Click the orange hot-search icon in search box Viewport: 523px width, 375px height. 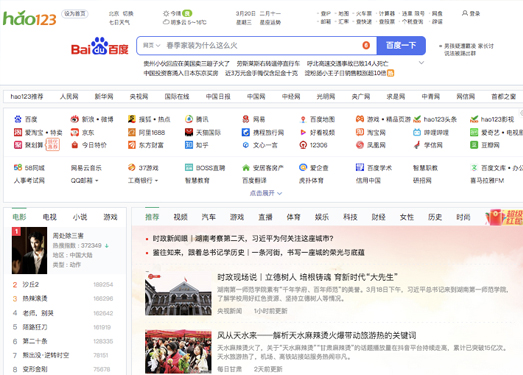[366, 45]
